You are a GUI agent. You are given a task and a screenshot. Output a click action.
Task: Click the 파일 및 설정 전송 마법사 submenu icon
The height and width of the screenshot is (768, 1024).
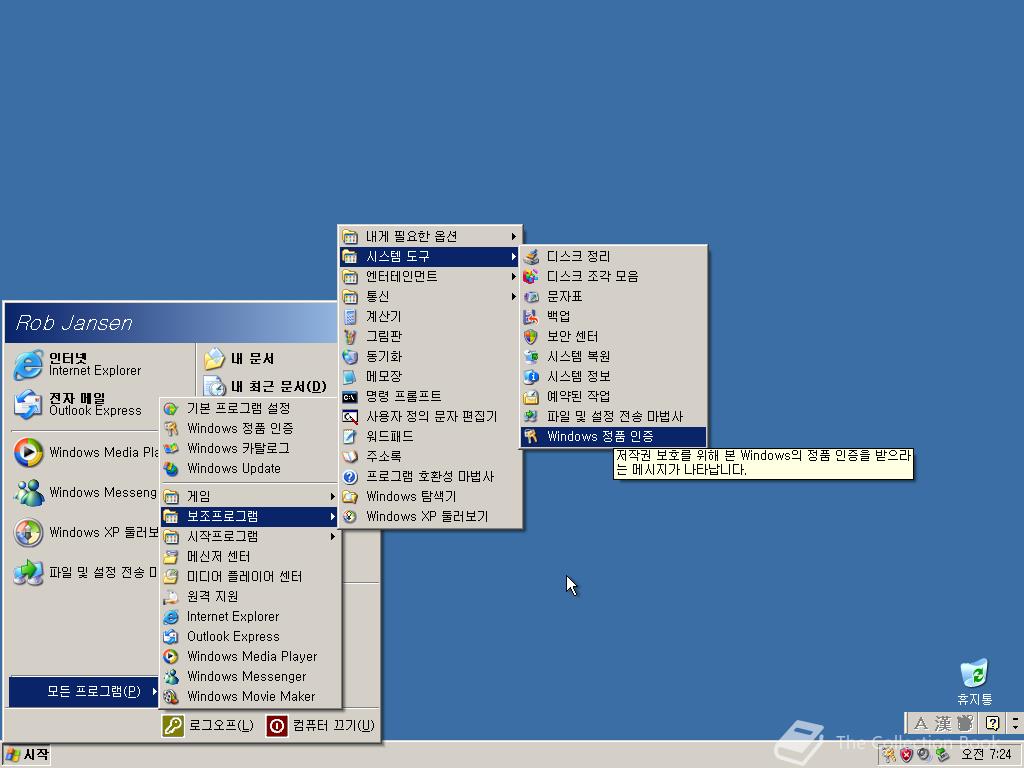[530, 417]
